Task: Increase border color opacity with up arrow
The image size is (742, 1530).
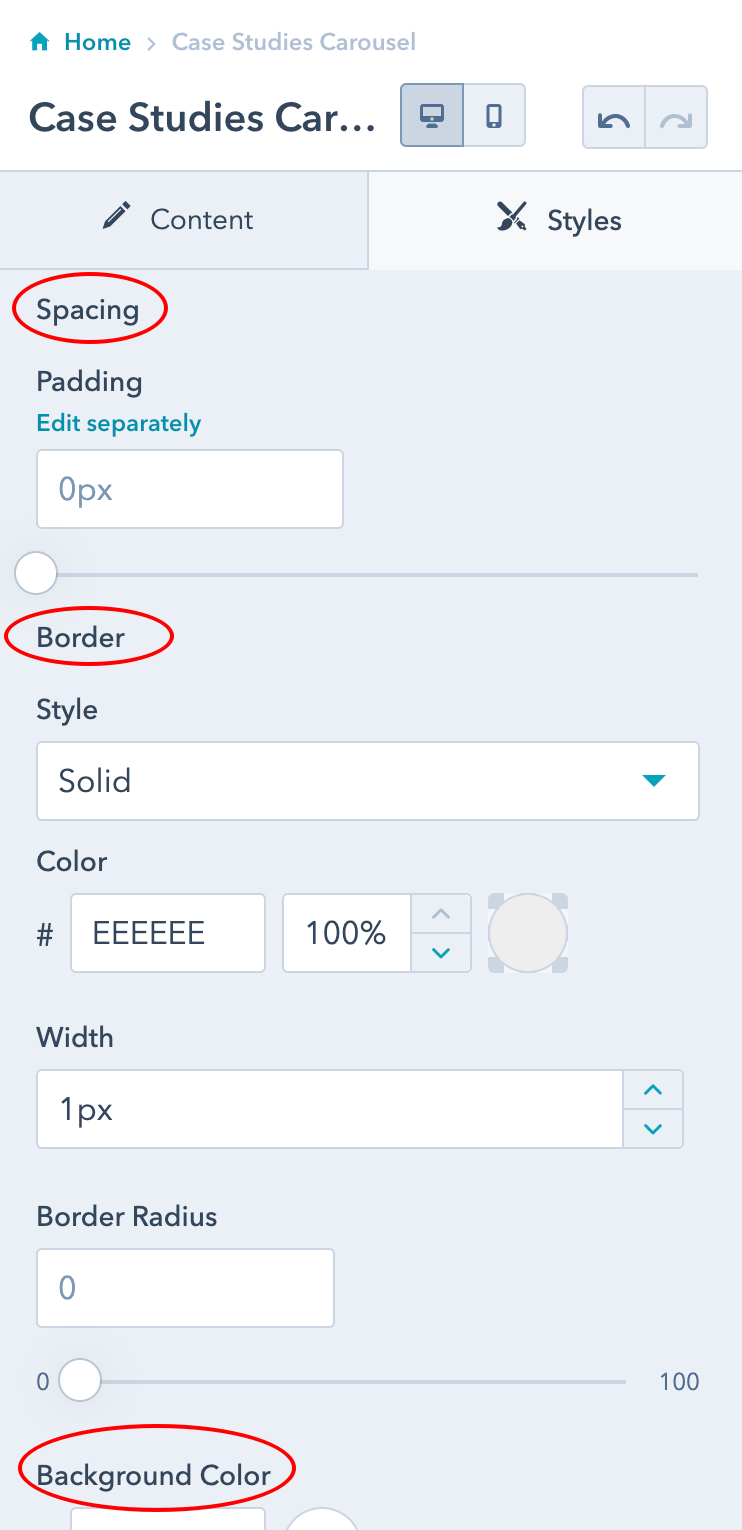Action: point(441,914)
